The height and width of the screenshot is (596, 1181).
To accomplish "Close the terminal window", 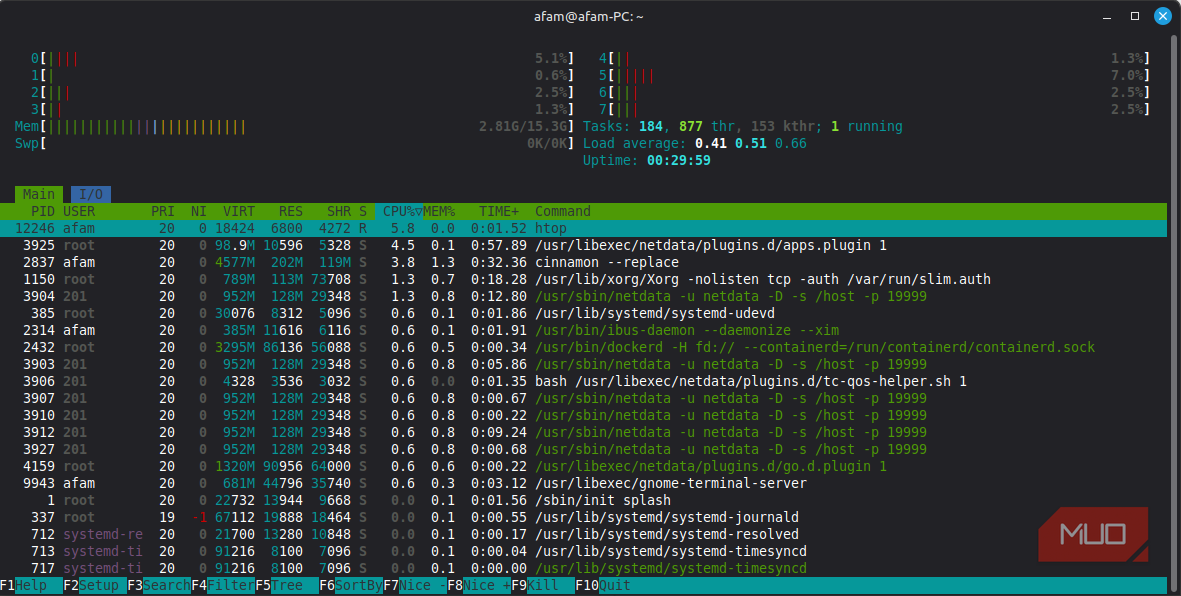I will [1163, 17].
